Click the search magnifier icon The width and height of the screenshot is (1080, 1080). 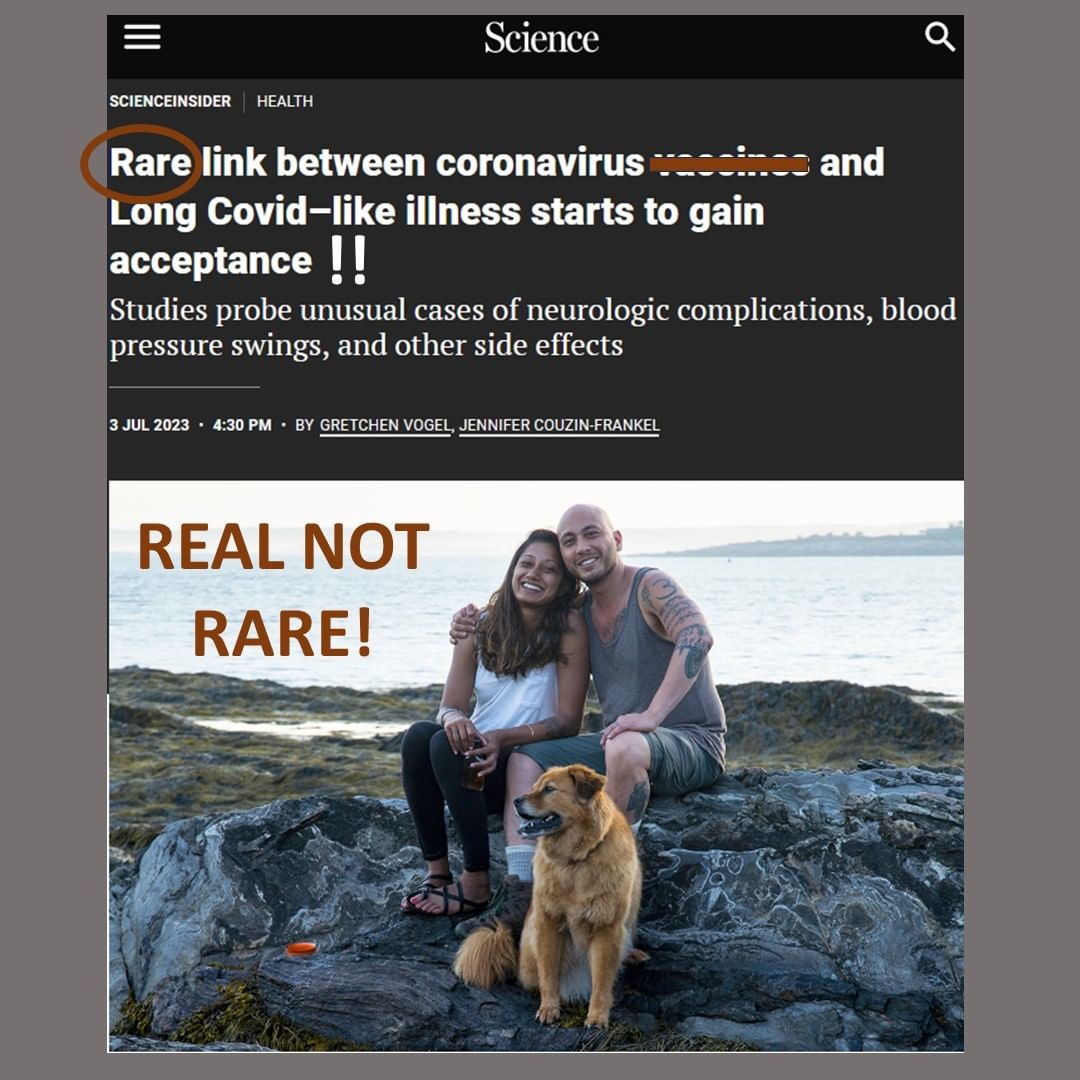[x=939, y=37]
